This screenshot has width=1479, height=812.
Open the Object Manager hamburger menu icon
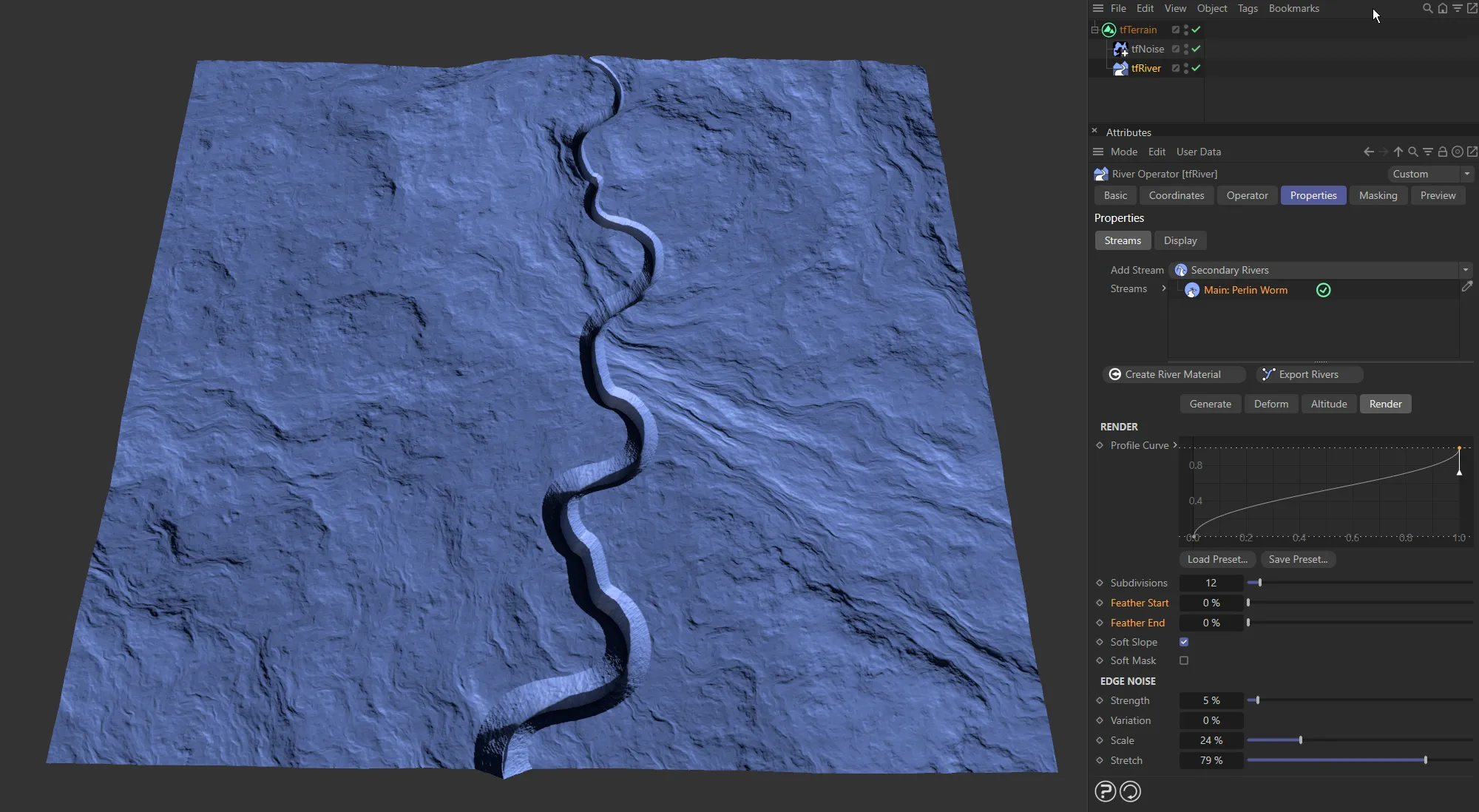tap(1098, 8)
